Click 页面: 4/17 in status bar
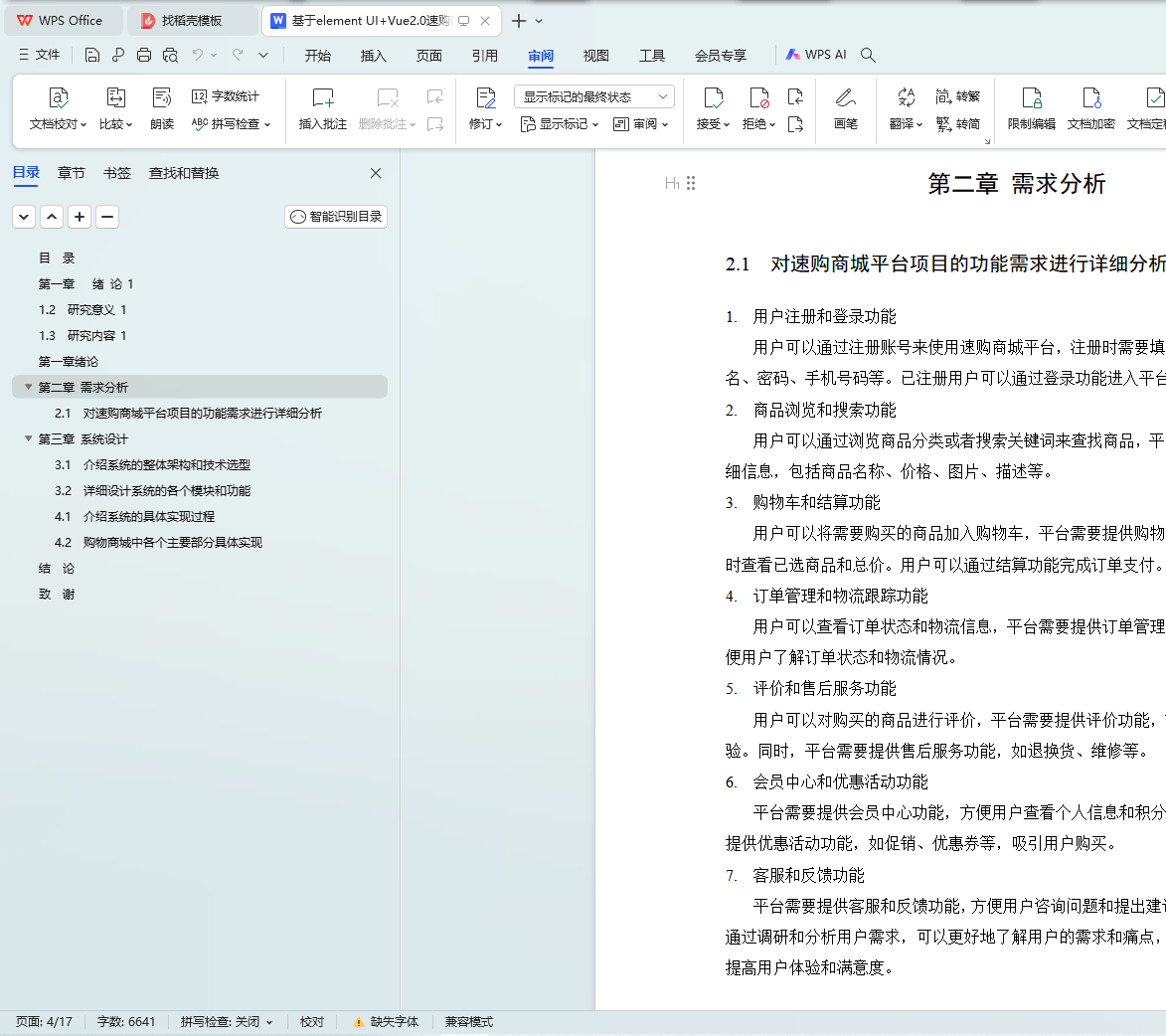The image size is (1166, 1036). click(x=44, y=1022)
